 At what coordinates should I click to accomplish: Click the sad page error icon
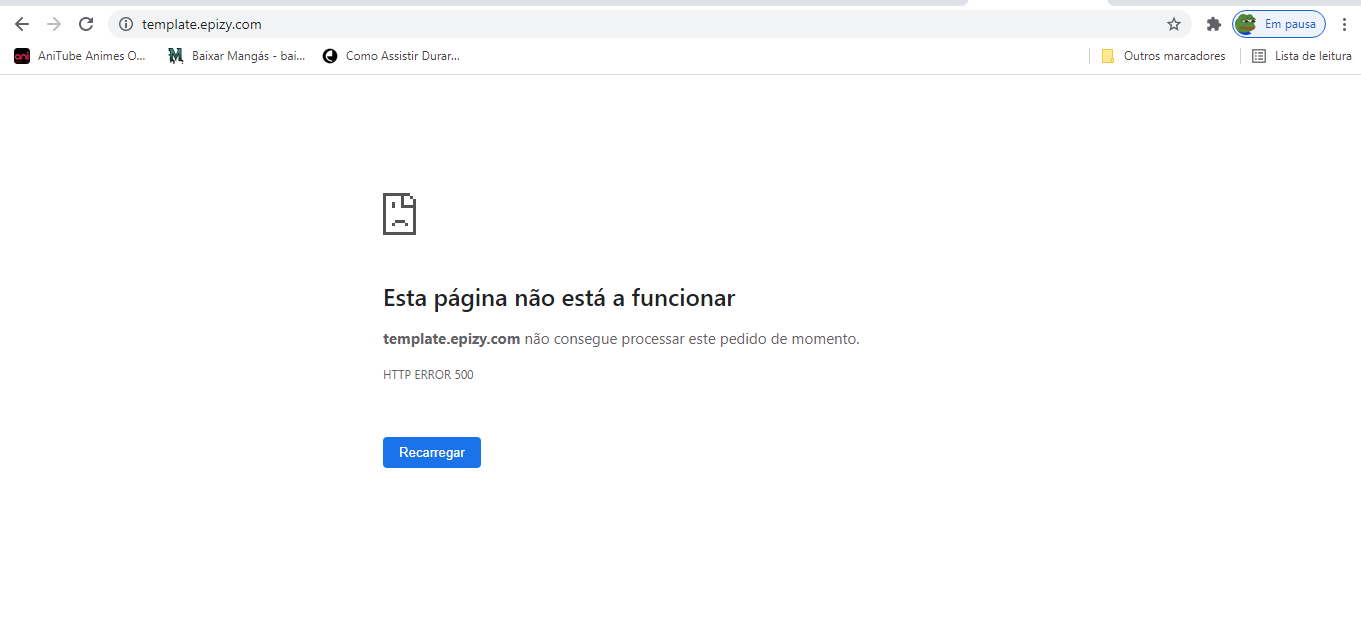click(399, 214)
